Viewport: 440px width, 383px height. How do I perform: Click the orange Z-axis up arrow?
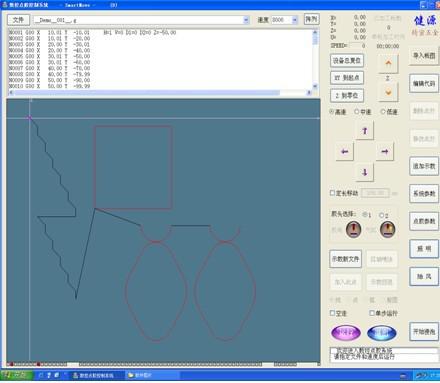388,63
